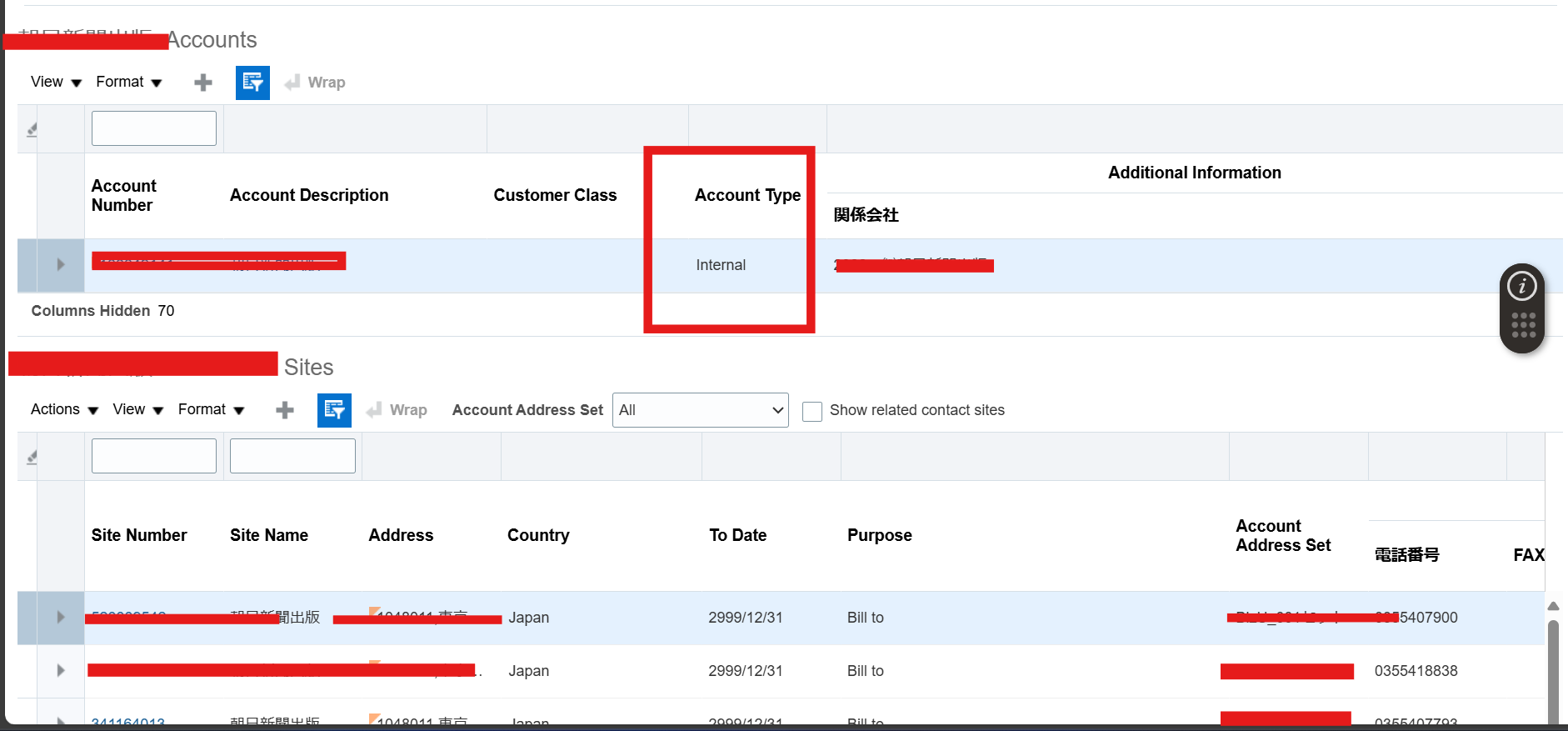This screenshot has width=1568, height=731.
Task: Click Wrap button in Accounts toolbar
Action: (x=315, y=83)
